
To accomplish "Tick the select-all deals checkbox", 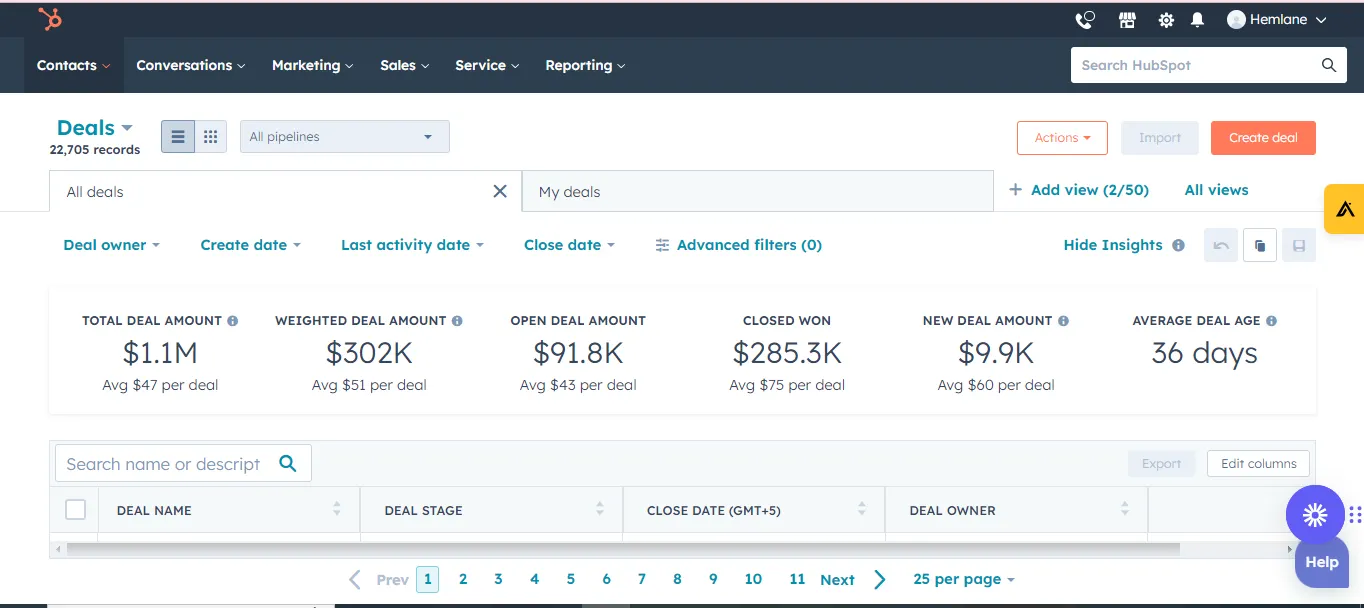I will click(x=76, y=510).
